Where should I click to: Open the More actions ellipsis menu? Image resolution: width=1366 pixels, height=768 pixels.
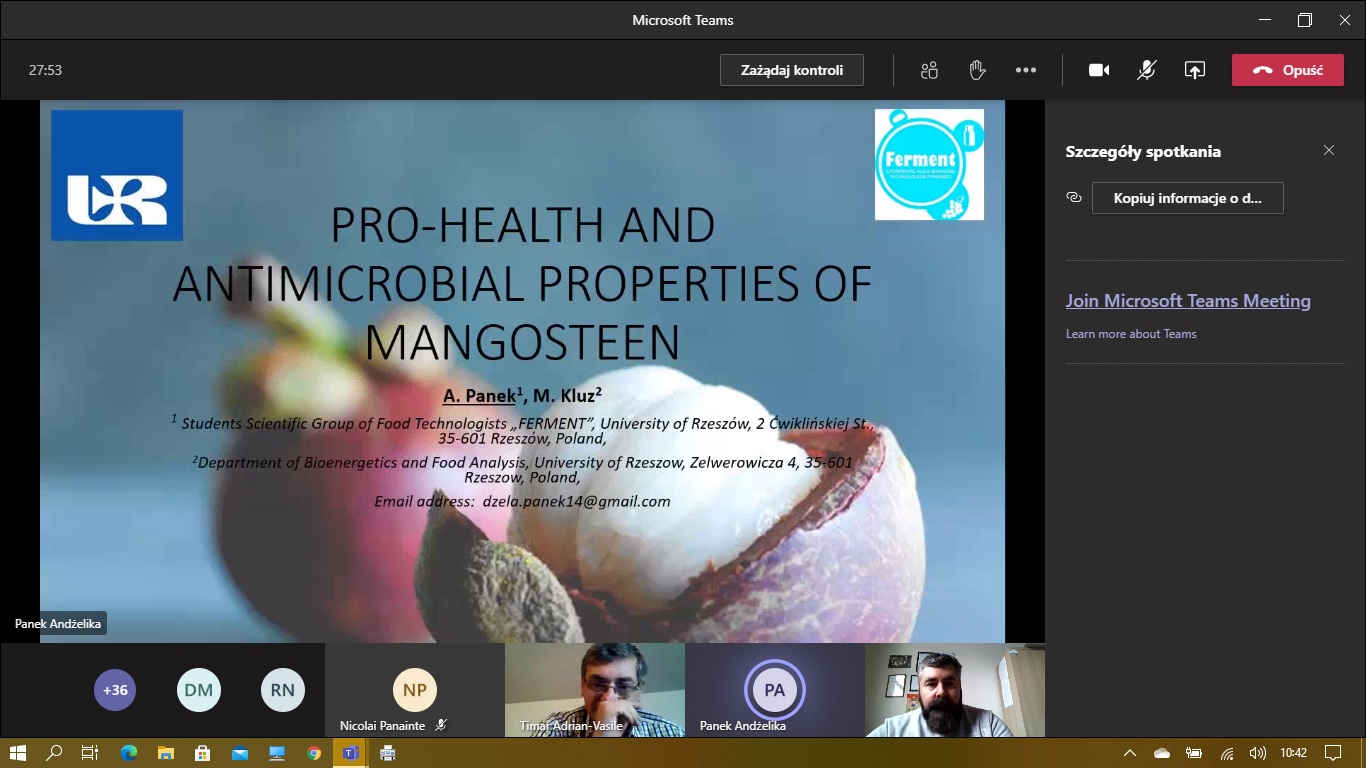pyautogui.click(x=1025, y=70)
